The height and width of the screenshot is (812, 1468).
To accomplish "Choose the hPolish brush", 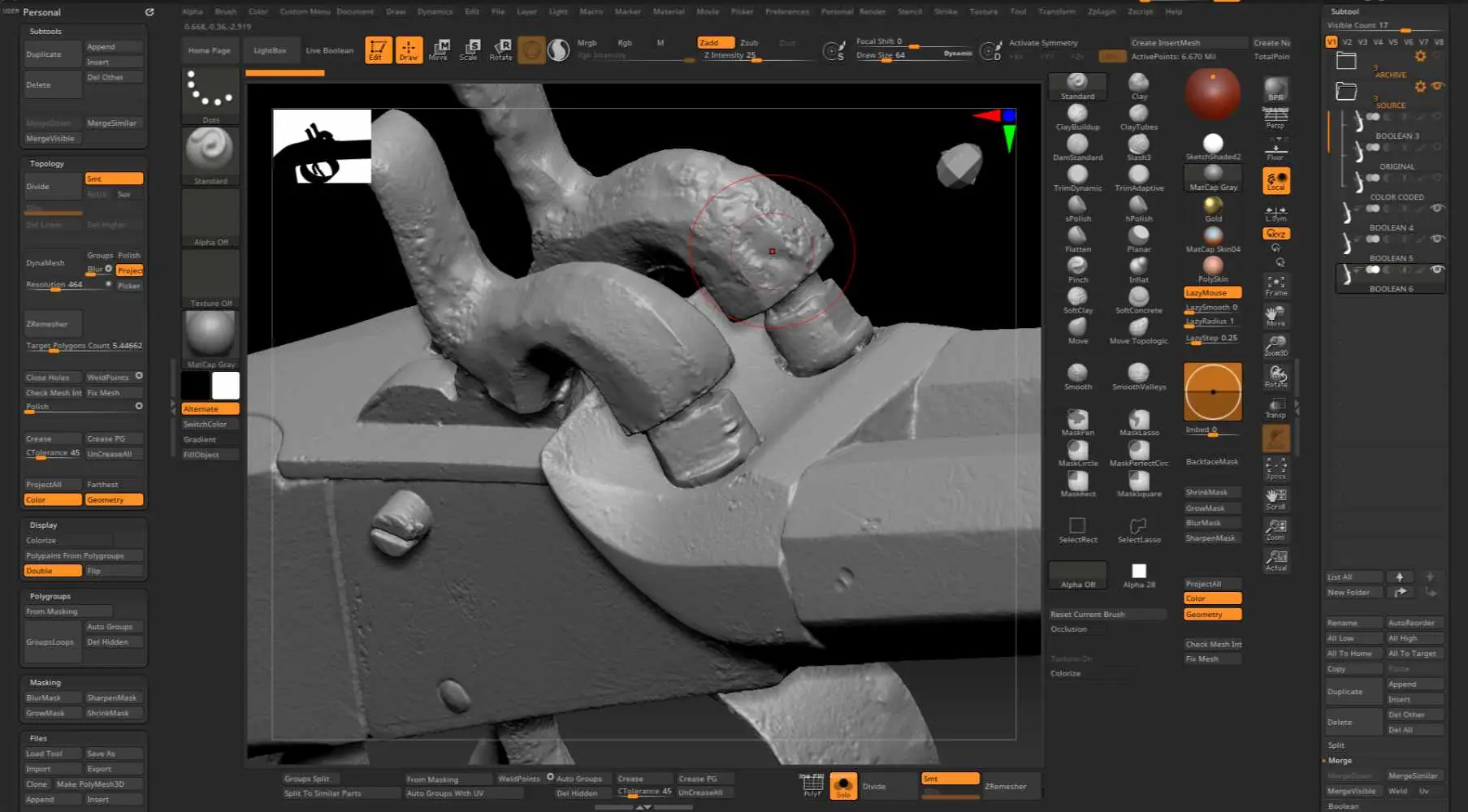I will pyautogui.click(x=1139, y=209).
